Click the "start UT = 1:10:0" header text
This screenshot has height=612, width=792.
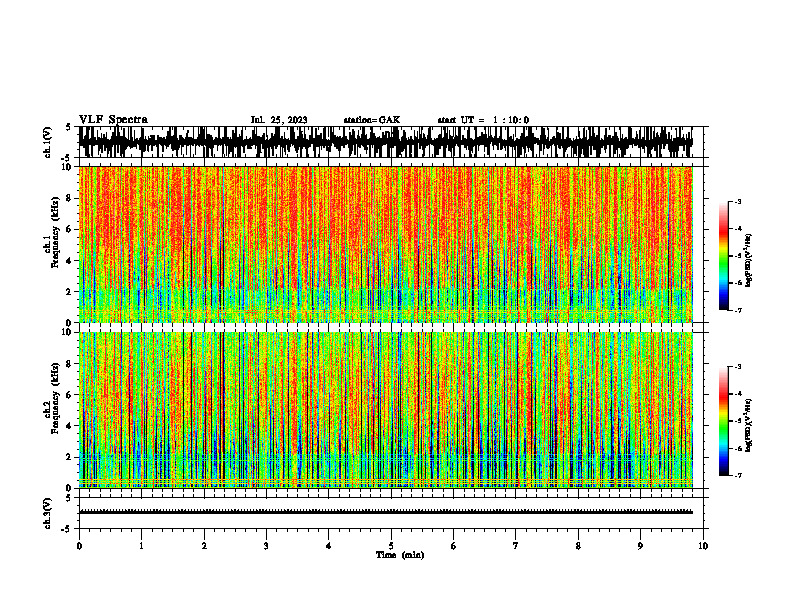483,120
